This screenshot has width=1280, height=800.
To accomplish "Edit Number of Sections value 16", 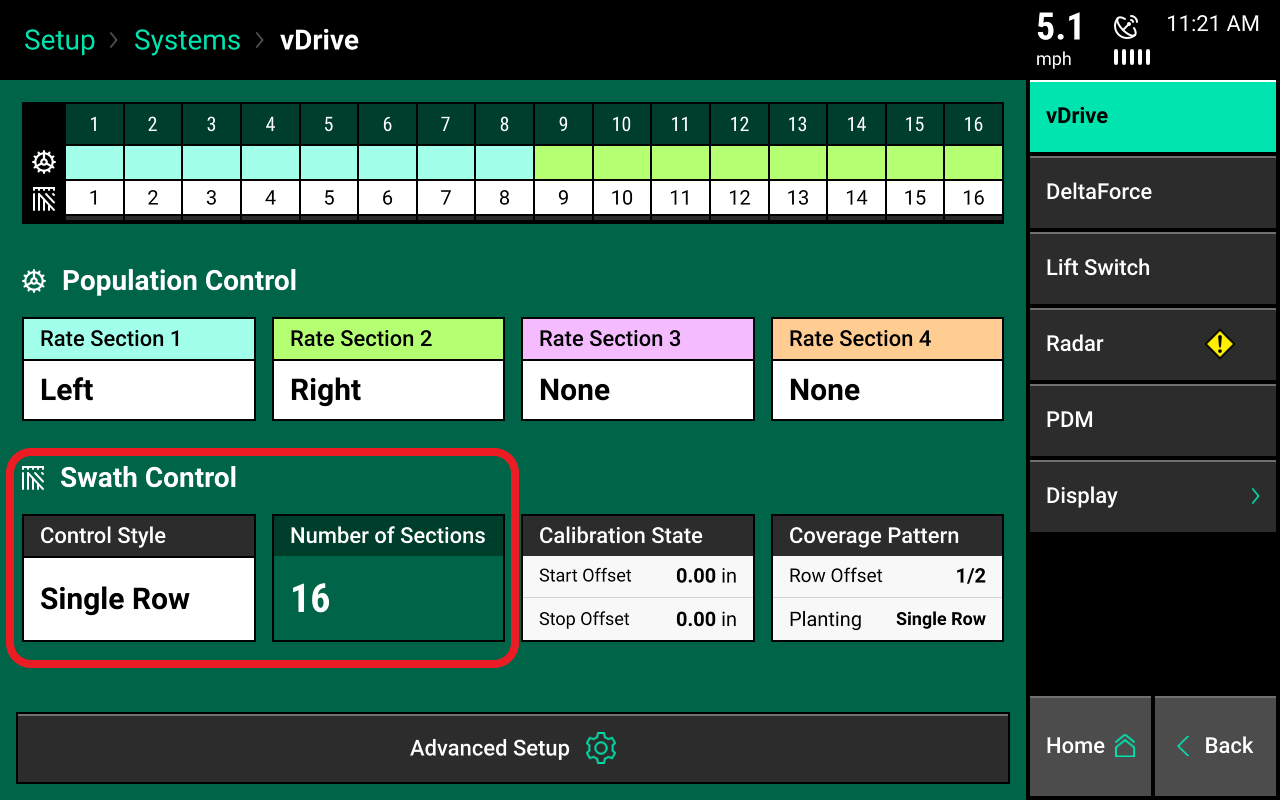I will pos(388,578).
